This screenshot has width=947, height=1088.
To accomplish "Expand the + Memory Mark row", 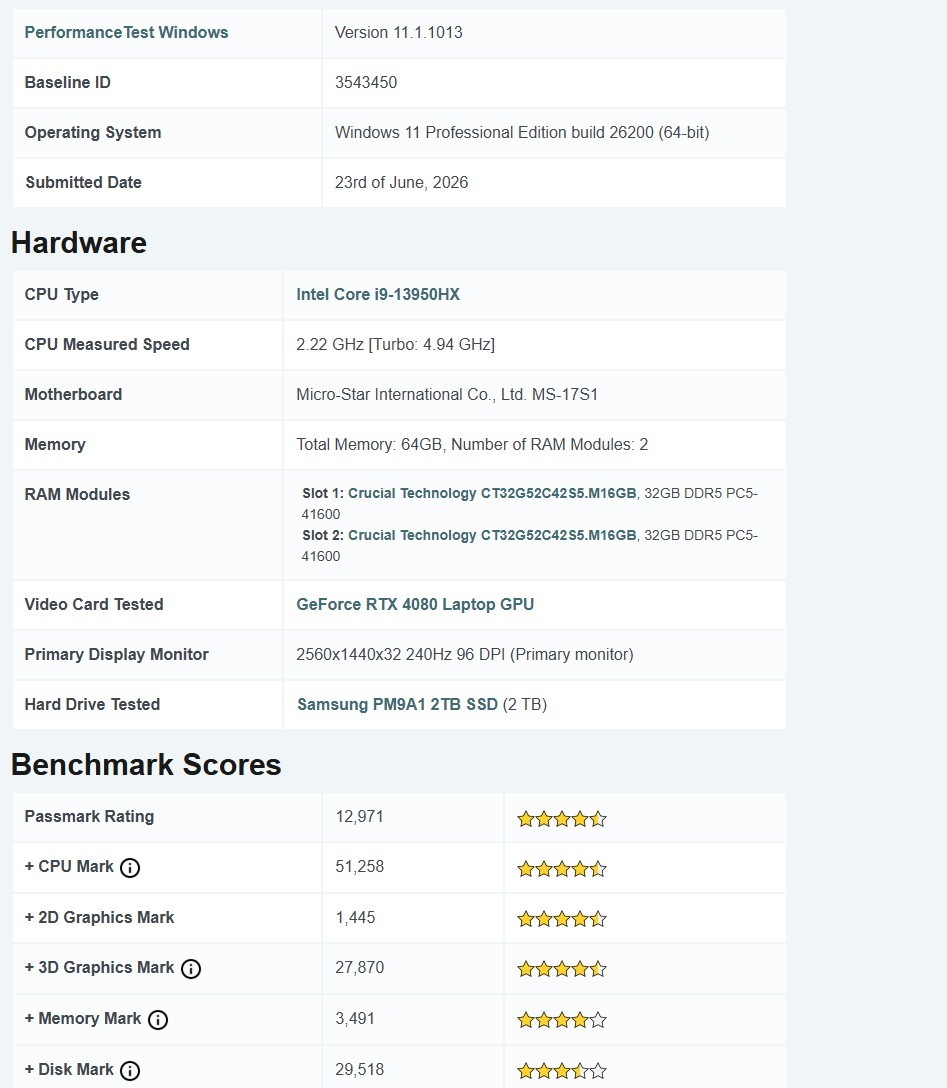I will [x=83, y=1018].
